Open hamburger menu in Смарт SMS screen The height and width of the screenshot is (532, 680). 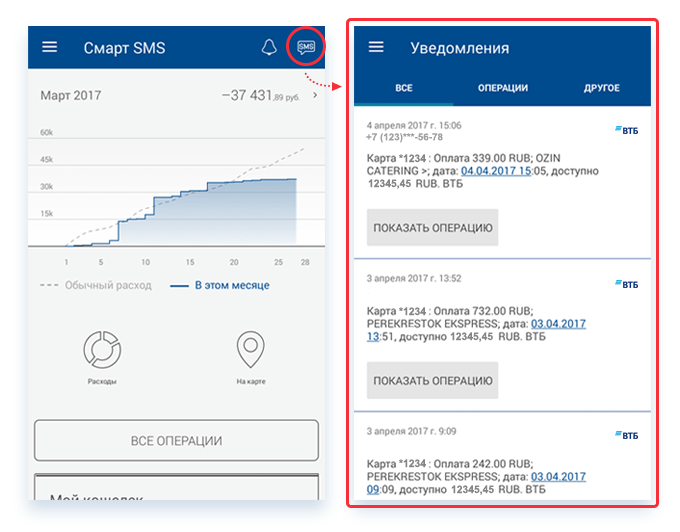point(50,48)
